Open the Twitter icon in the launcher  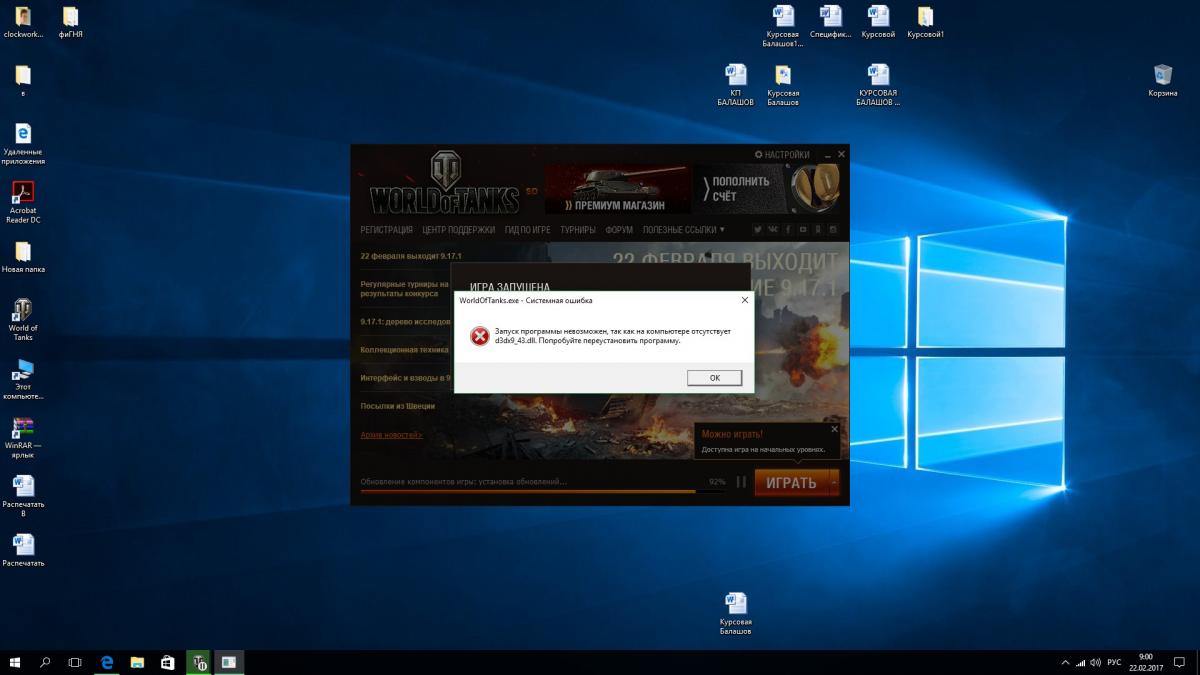(758, 230)
